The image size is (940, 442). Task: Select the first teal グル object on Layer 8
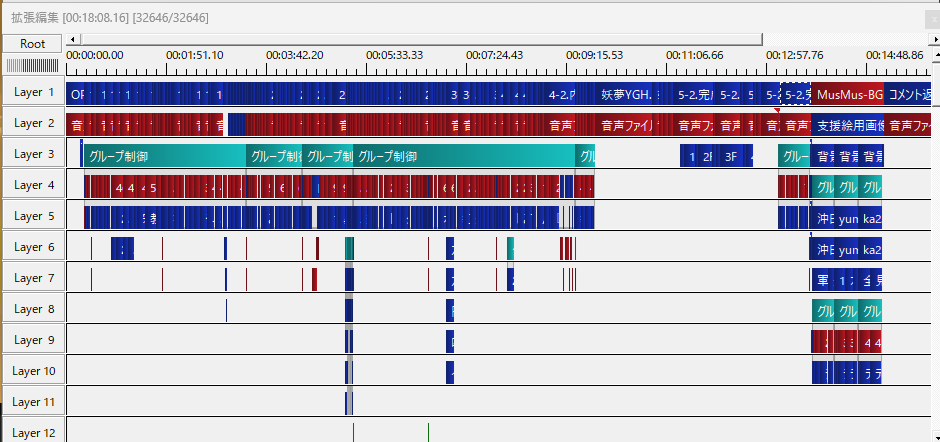823,311
